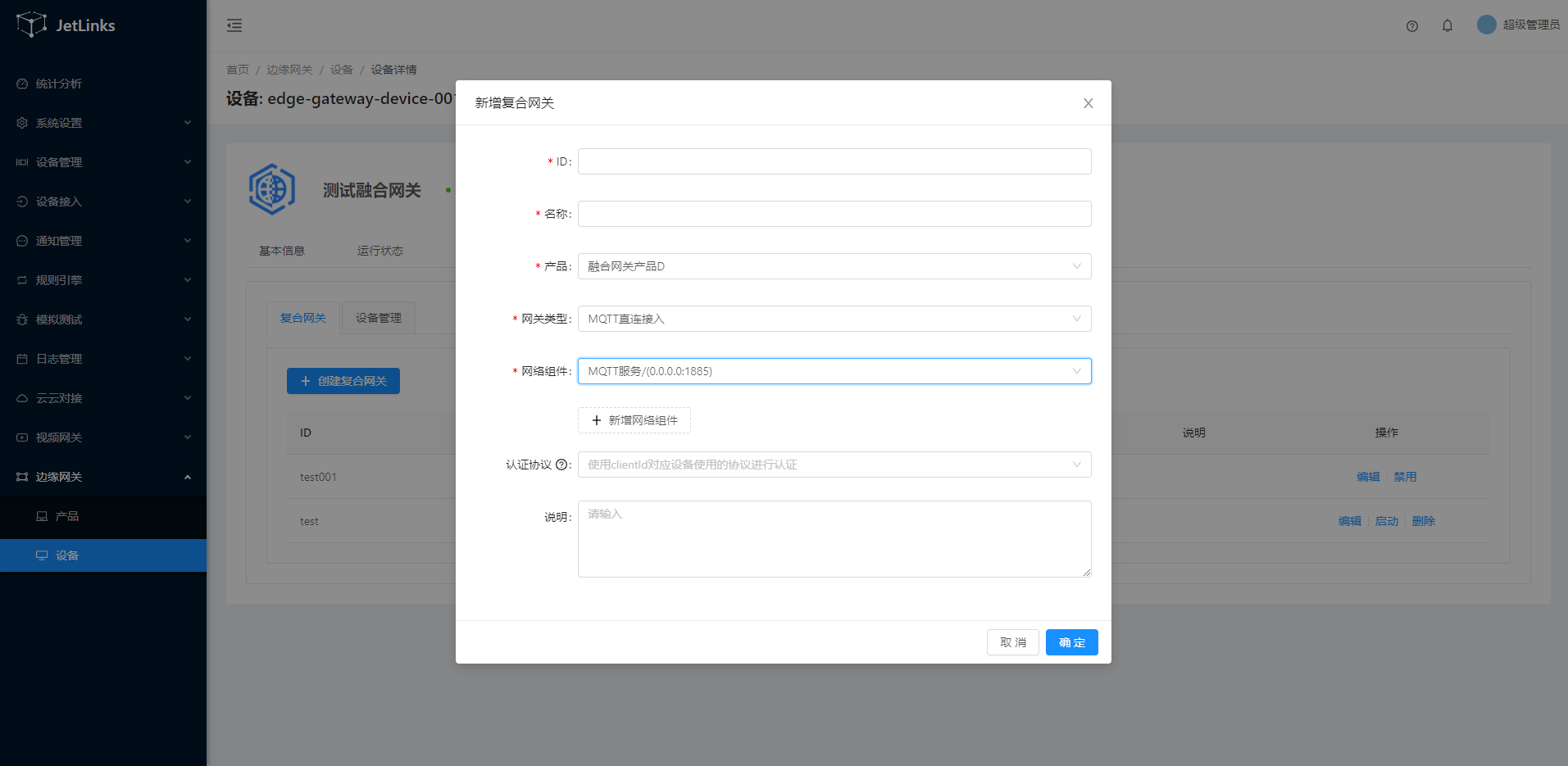The image size is (1568, 766).
Task: Open the 认证协议 dropdown
Action: pyautogui.click(x=834, y=465)
